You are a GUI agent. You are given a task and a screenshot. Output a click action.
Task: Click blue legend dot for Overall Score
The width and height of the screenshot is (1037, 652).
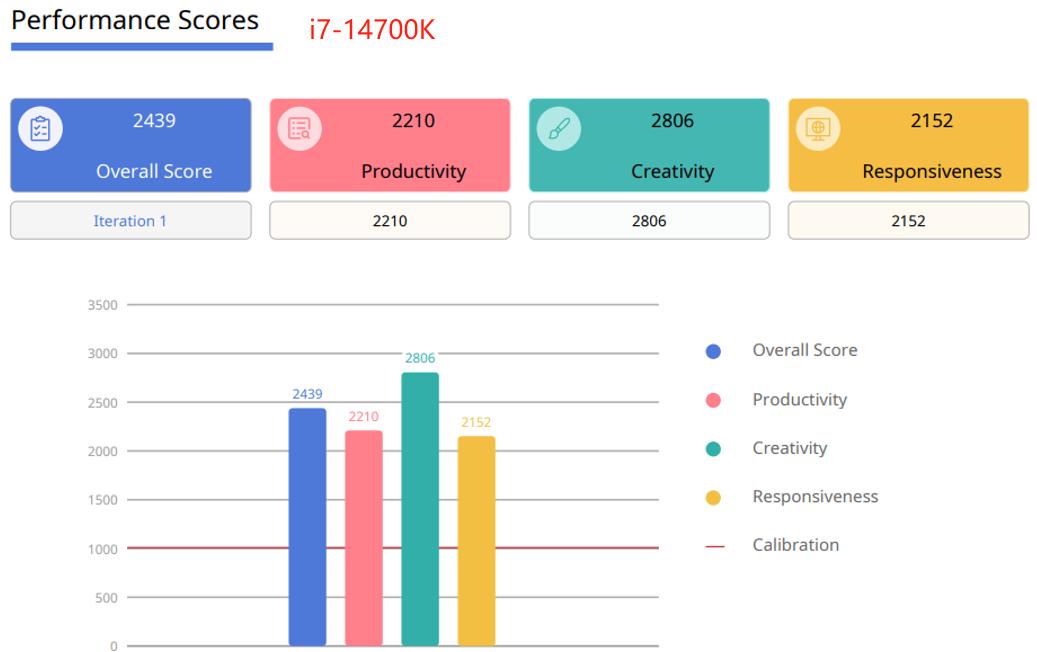[713, 351]
